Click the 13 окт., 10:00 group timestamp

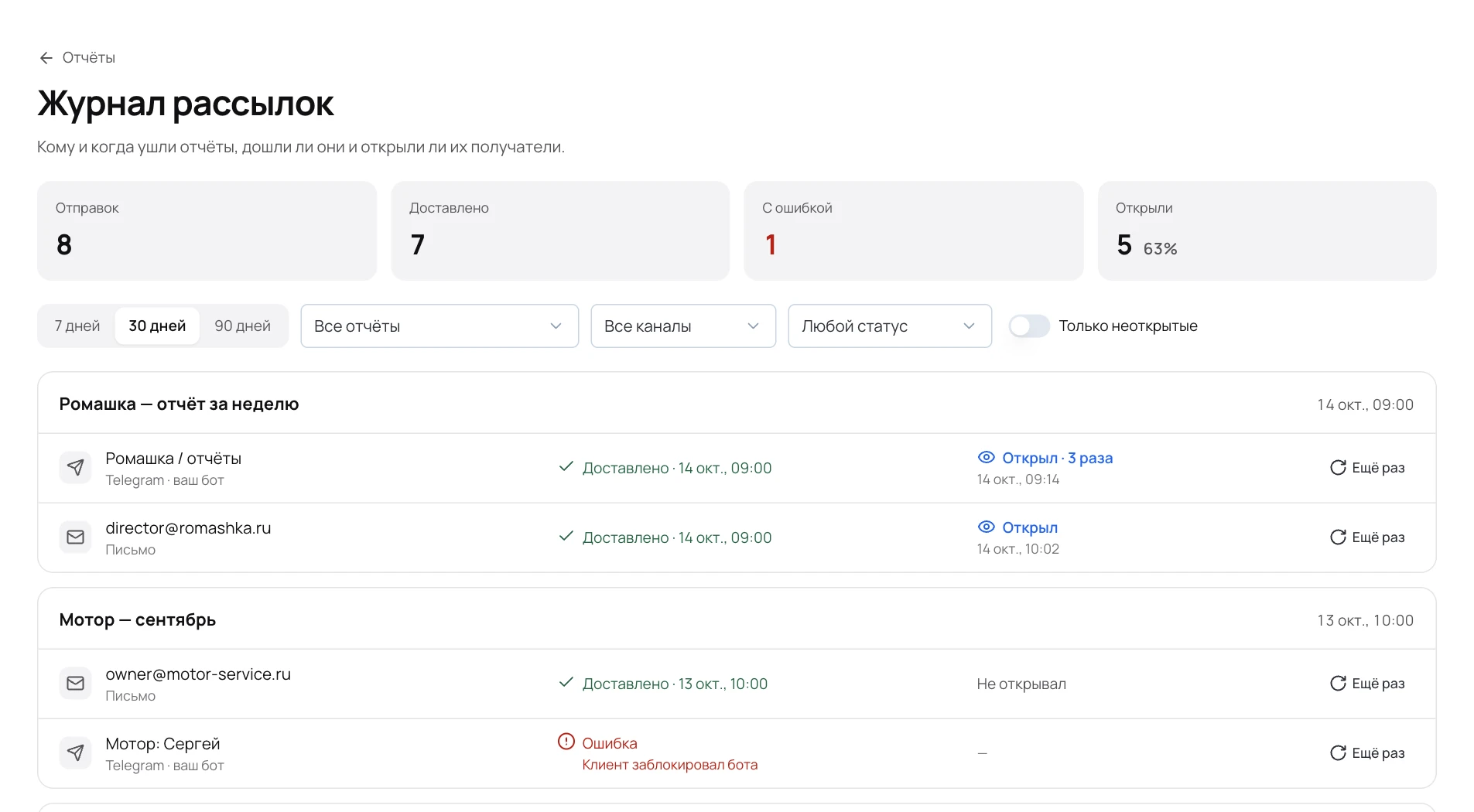click(x=1365, y=620)
